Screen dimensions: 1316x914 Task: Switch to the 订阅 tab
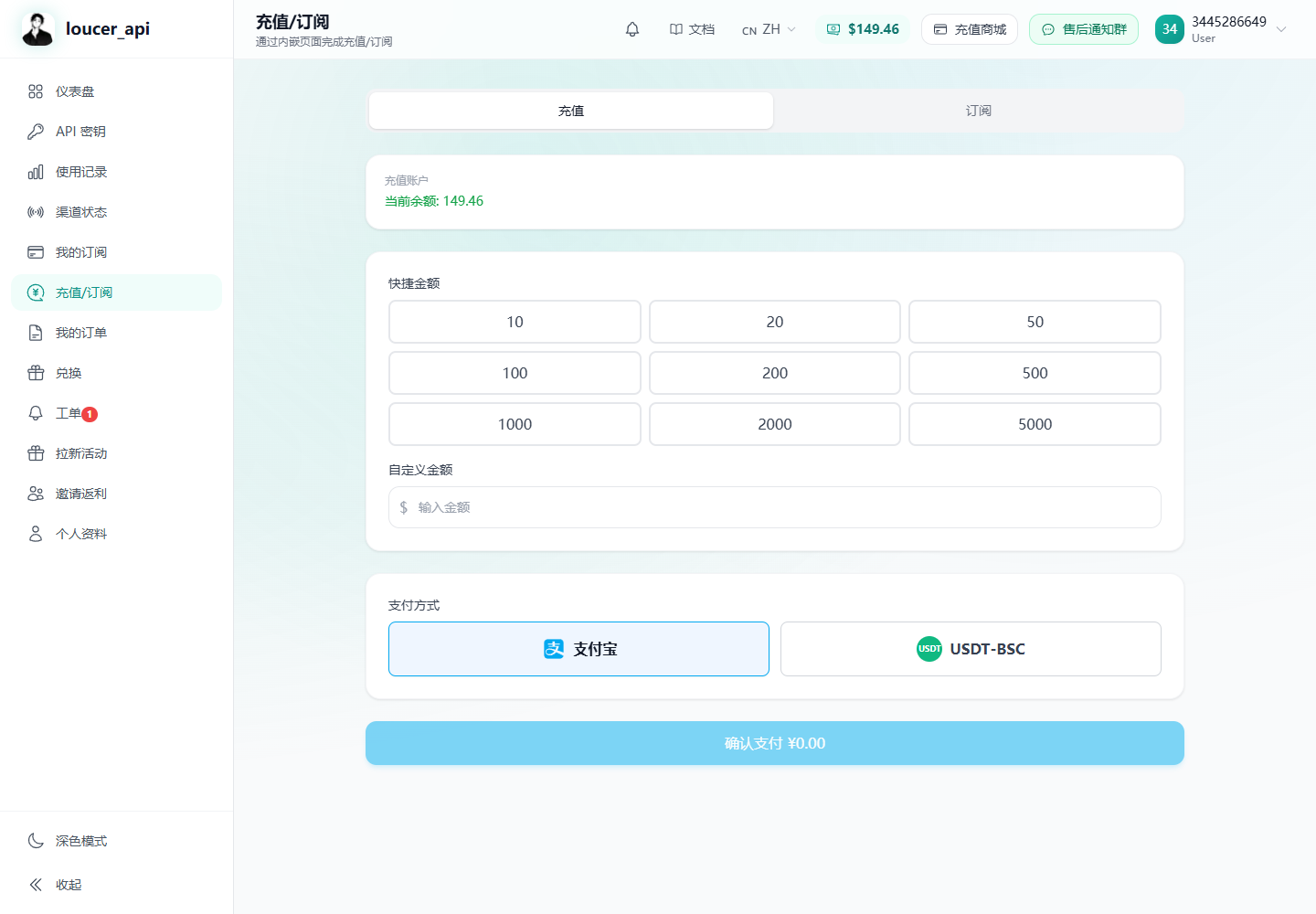(978, 111)
